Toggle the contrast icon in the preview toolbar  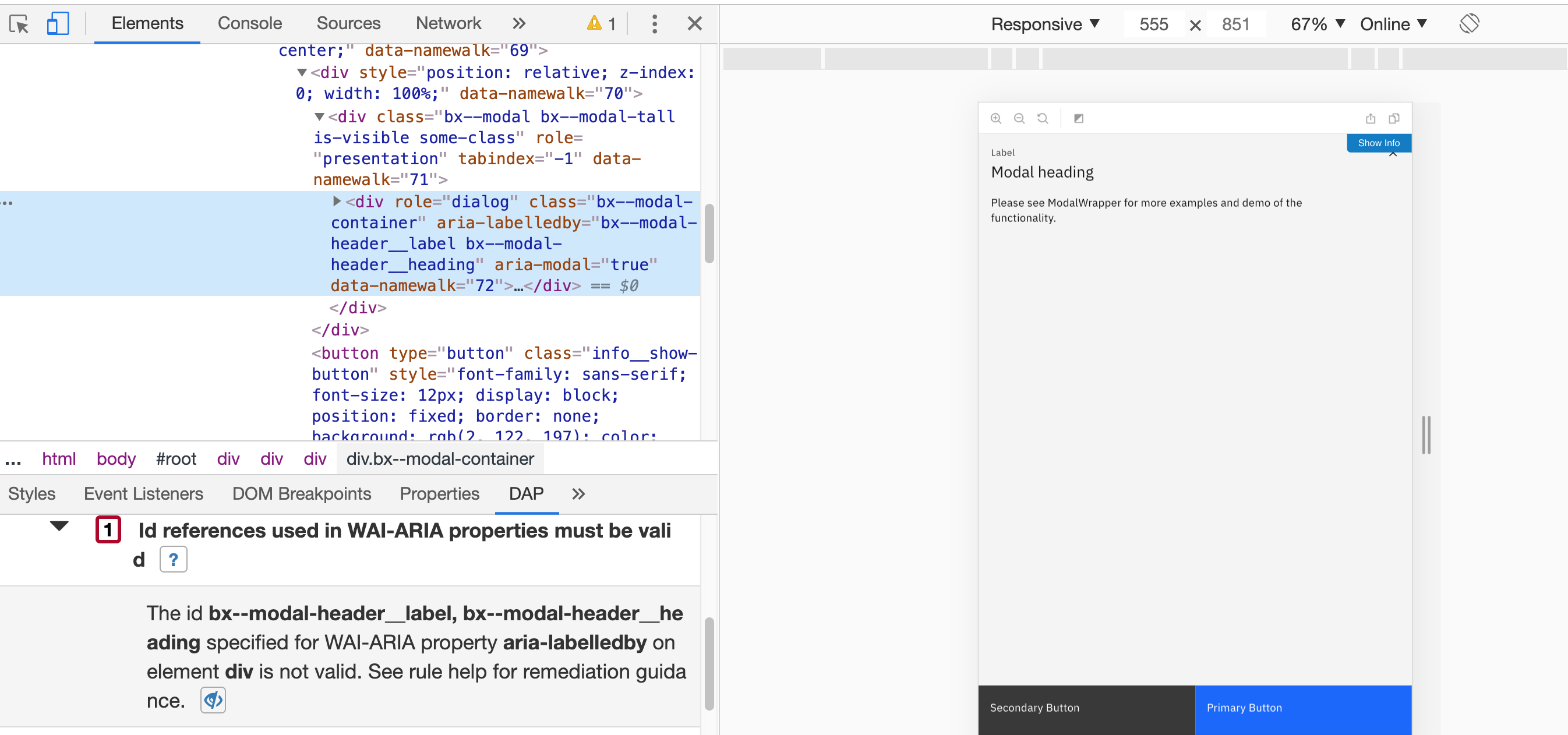(1079, 118)
